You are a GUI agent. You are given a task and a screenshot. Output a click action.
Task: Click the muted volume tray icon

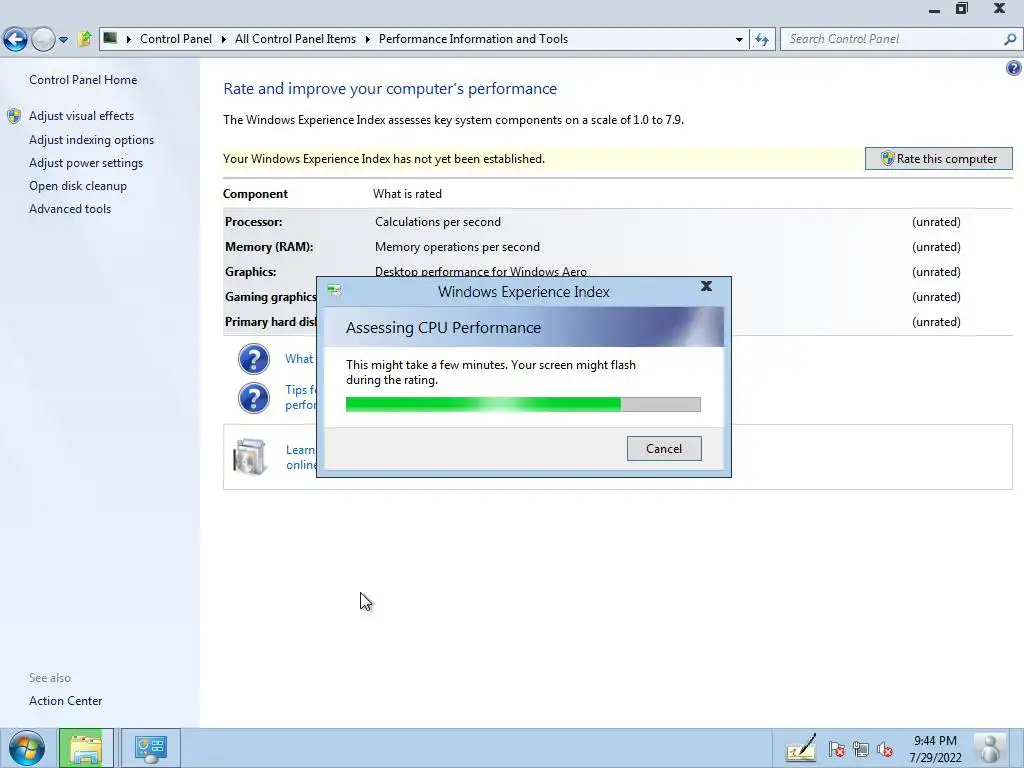tap(885, 749)
